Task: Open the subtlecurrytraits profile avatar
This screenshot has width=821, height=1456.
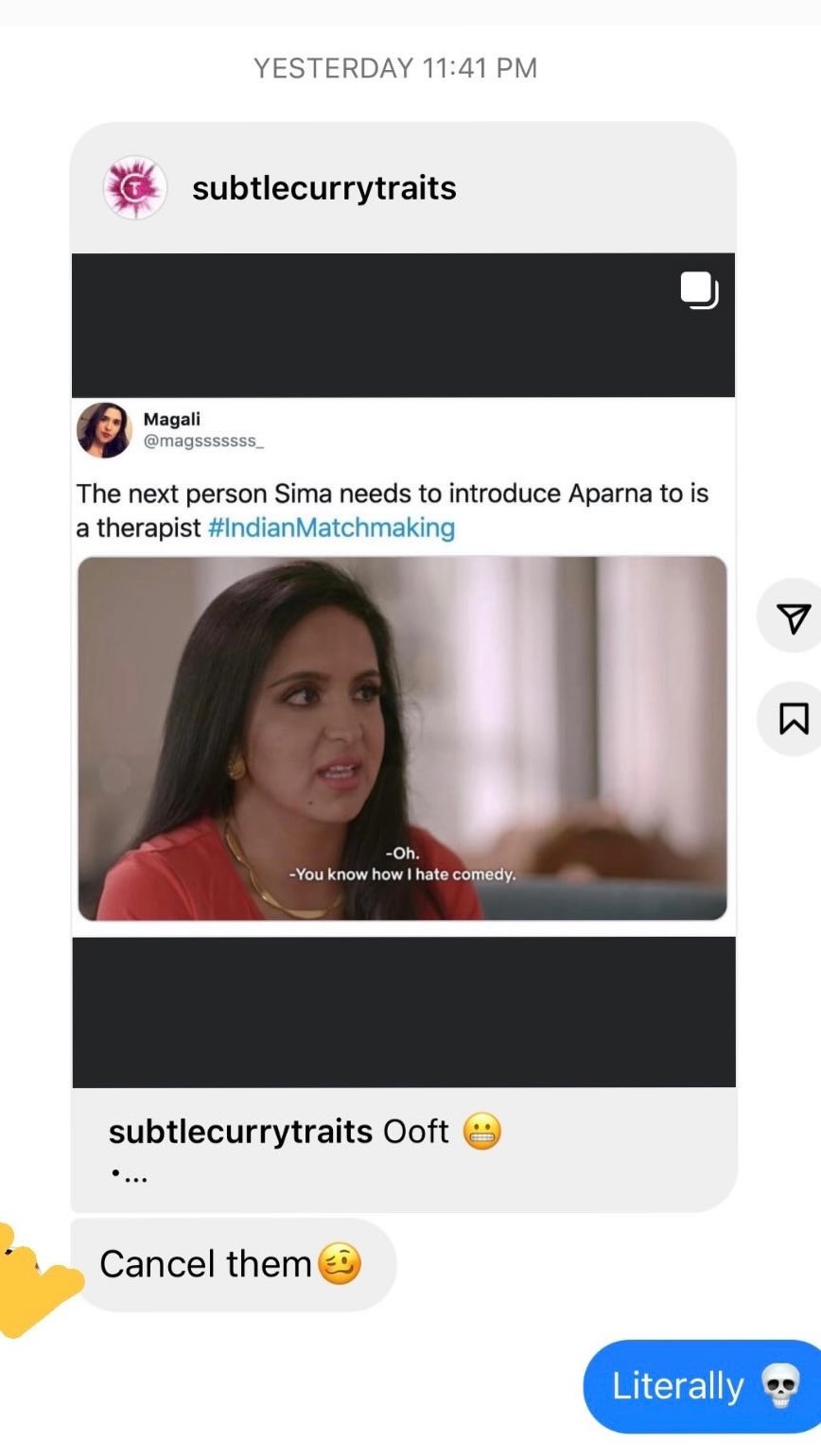Action: [134, 187]
